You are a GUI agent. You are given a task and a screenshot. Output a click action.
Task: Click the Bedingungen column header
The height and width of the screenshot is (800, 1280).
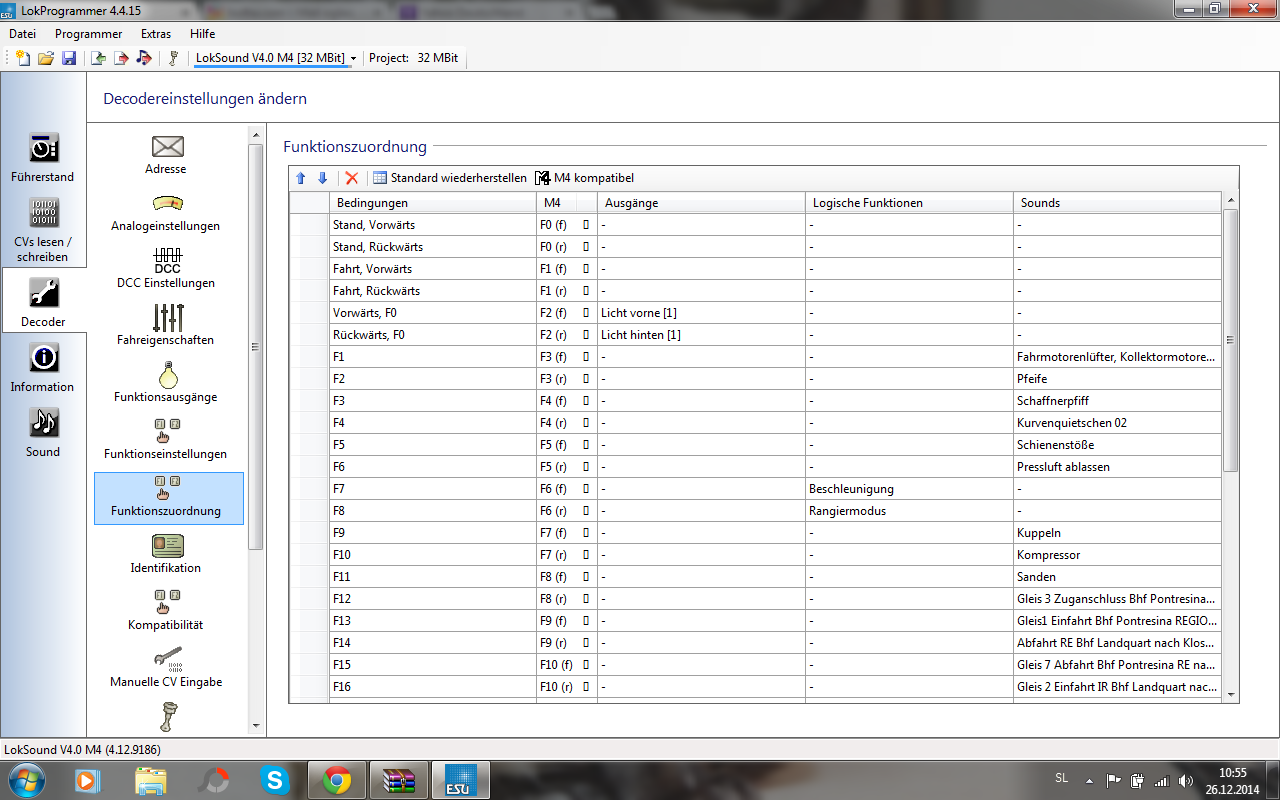point(433,203)
